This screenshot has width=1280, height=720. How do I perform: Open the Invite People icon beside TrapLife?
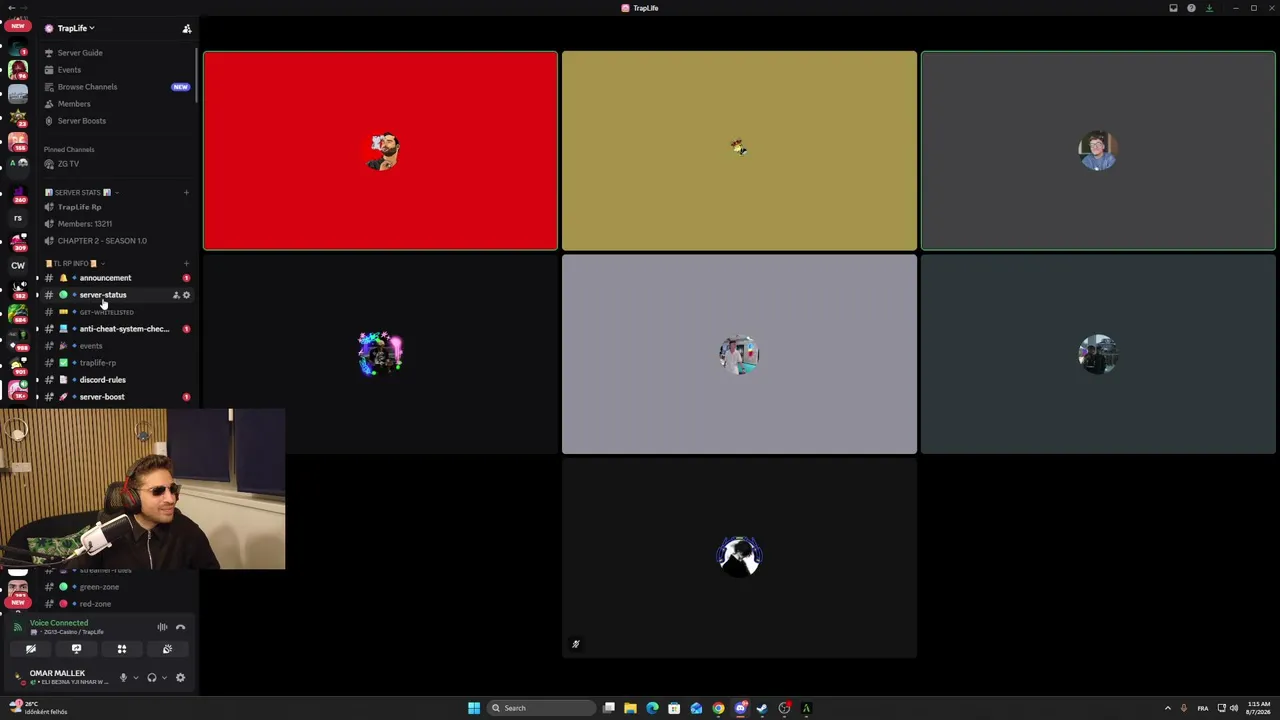tap(187, 29)
